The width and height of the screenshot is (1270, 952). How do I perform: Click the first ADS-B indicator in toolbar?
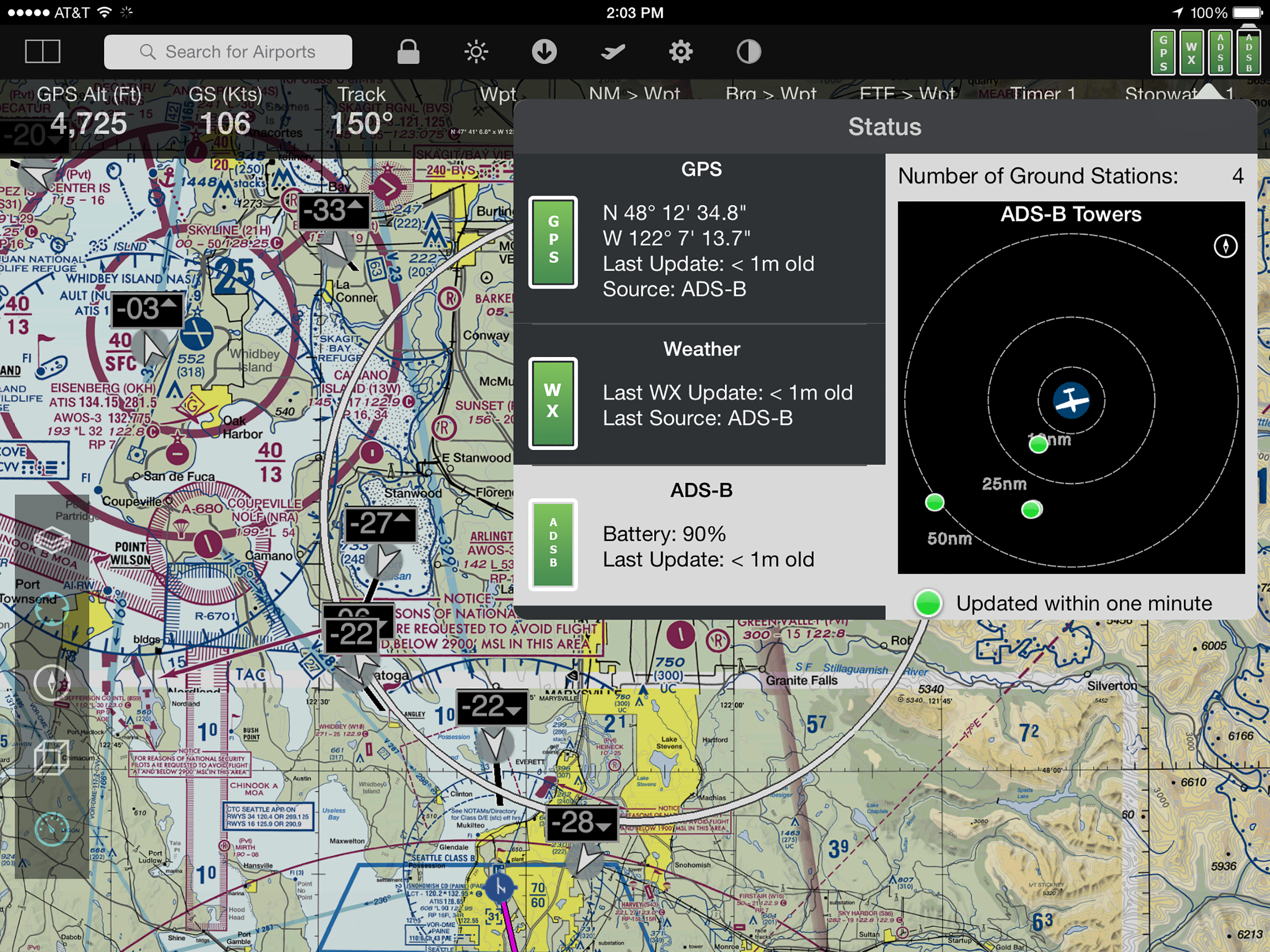(1220, 53)
